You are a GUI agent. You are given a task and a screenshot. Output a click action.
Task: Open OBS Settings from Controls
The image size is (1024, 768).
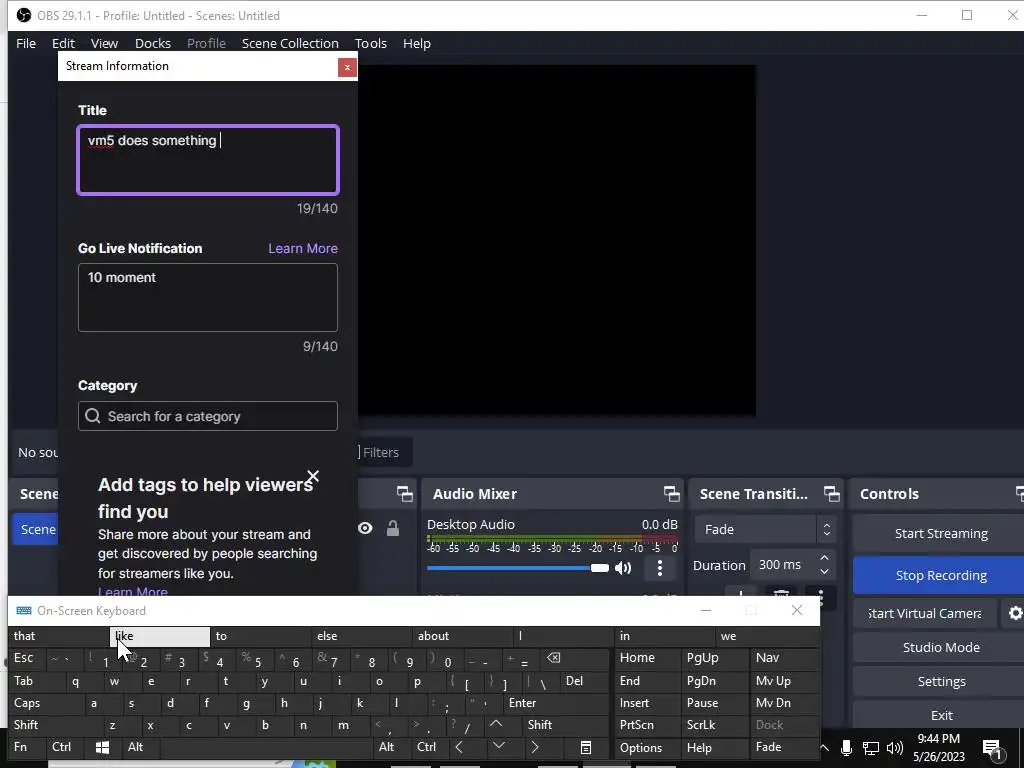[940, 681]
